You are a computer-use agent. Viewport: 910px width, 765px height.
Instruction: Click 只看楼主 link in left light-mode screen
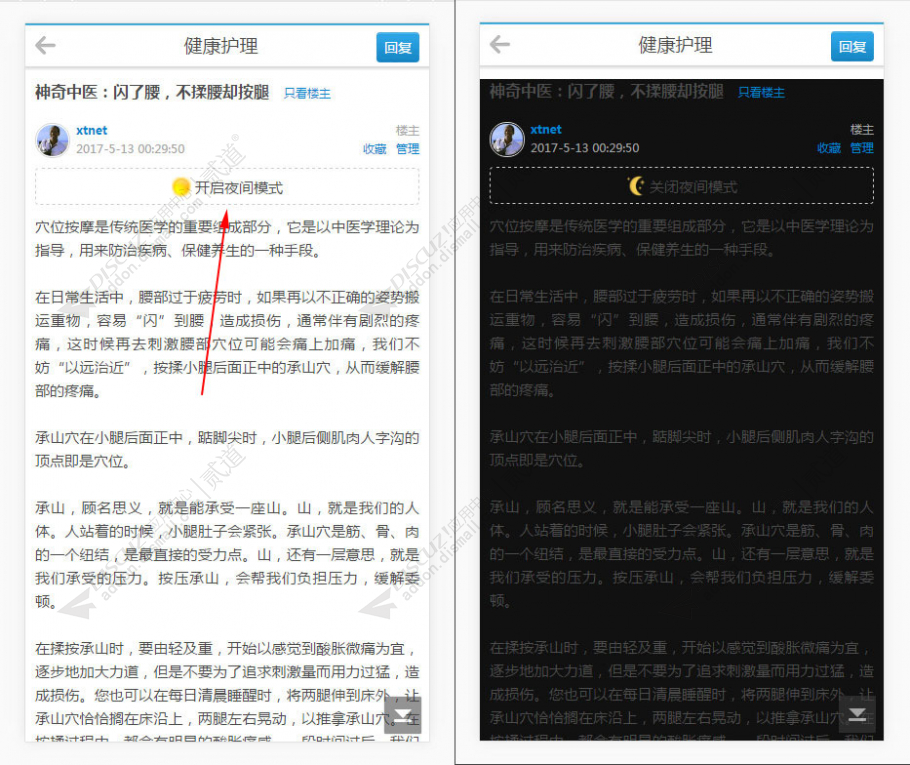click(307, 93)
